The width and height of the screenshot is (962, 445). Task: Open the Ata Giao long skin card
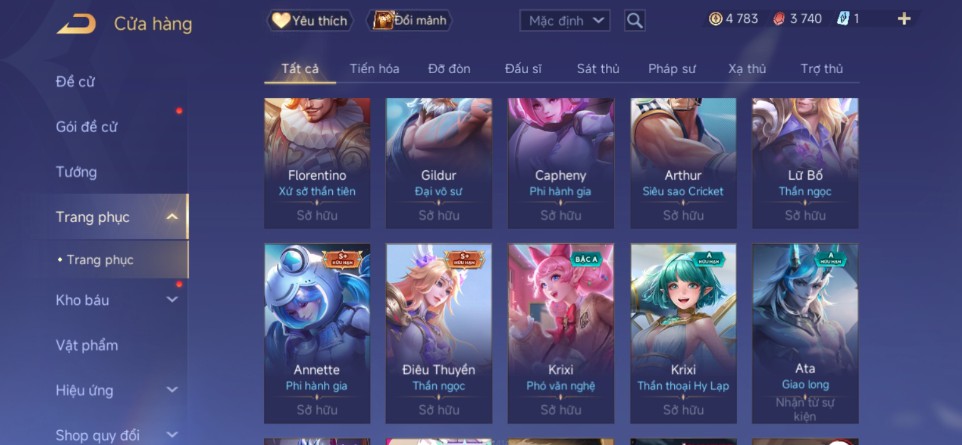[x=805, y=333]
